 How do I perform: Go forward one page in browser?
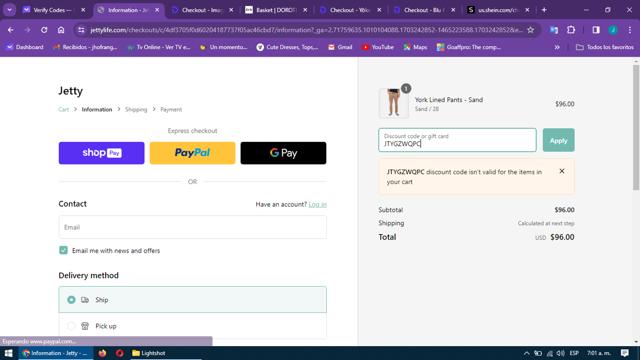[27, 30]
